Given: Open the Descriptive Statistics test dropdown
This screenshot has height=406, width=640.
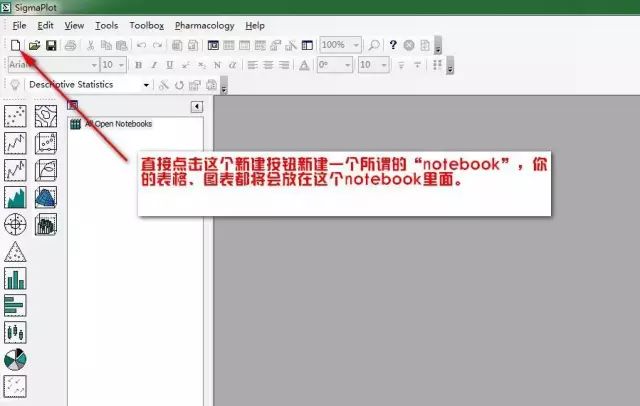Looking at the screenshot, I should [146, 85].
